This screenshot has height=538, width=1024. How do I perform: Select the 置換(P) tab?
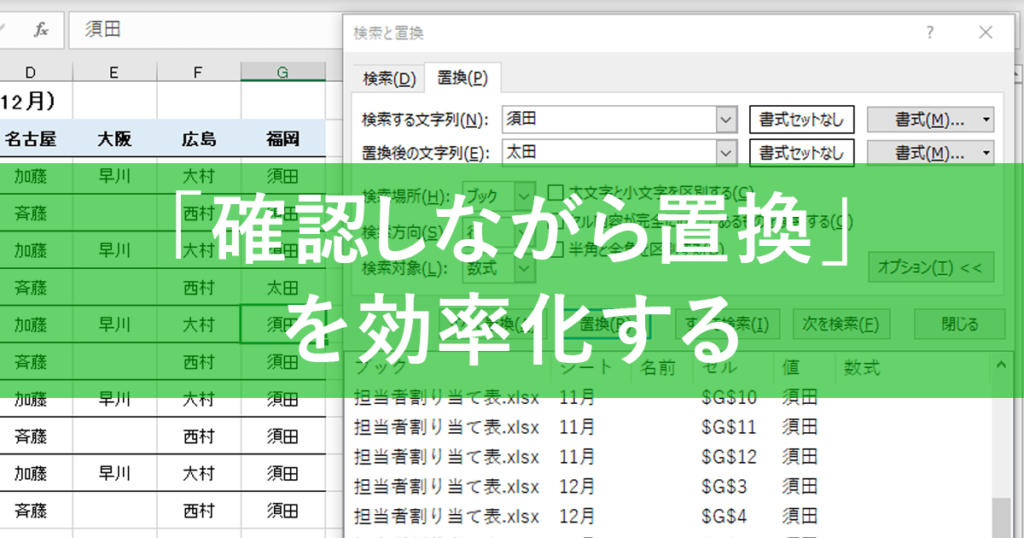(462, 78)
